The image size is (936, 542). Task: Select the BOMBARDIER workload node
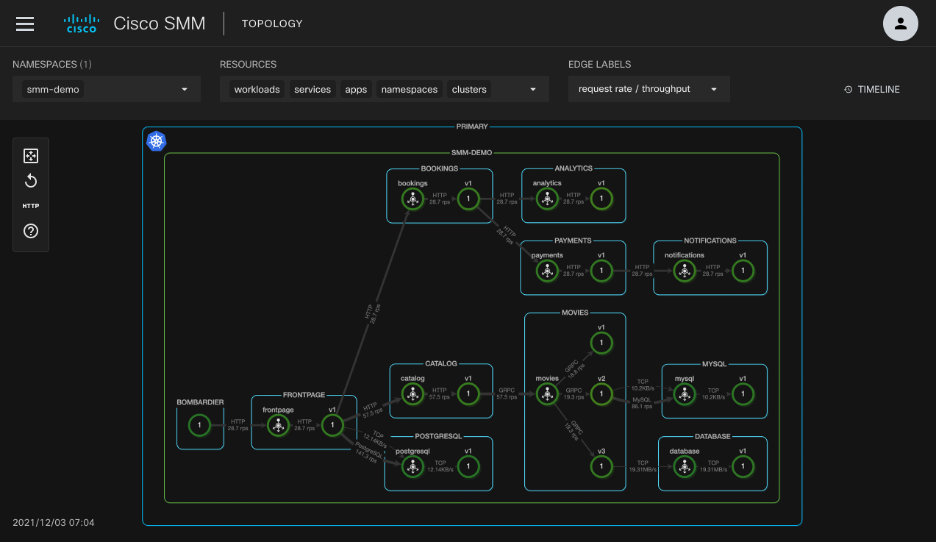[199, 427]
